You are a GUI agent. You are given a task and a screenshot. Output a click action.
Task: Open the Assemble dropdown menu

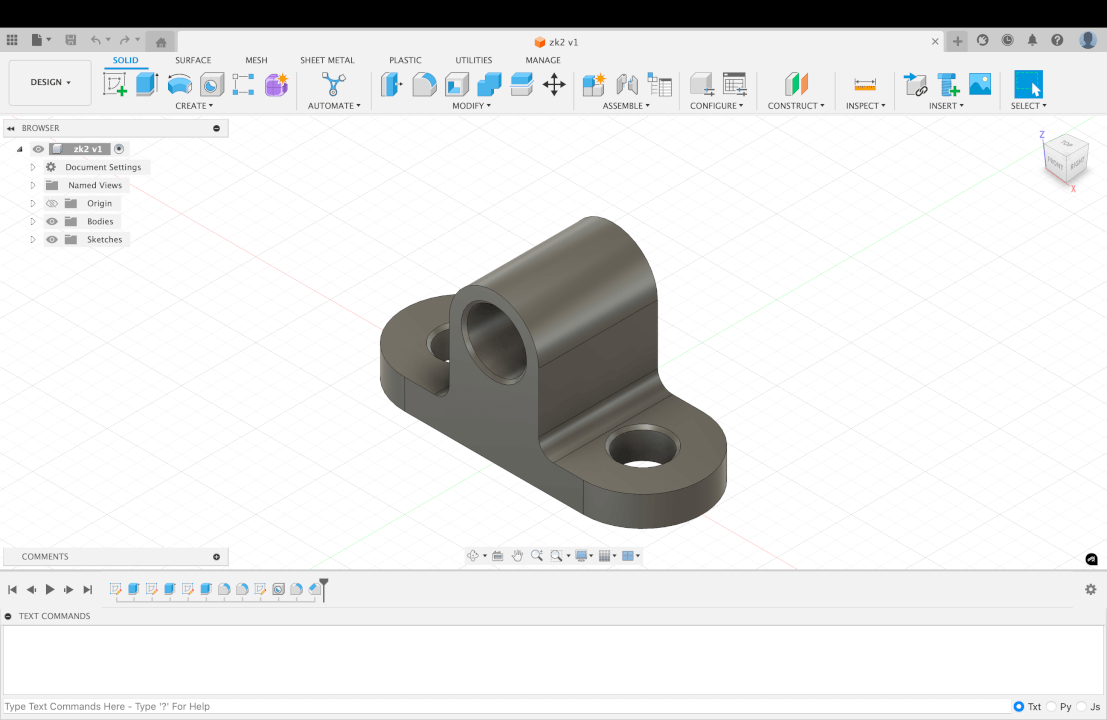point(625,104)
